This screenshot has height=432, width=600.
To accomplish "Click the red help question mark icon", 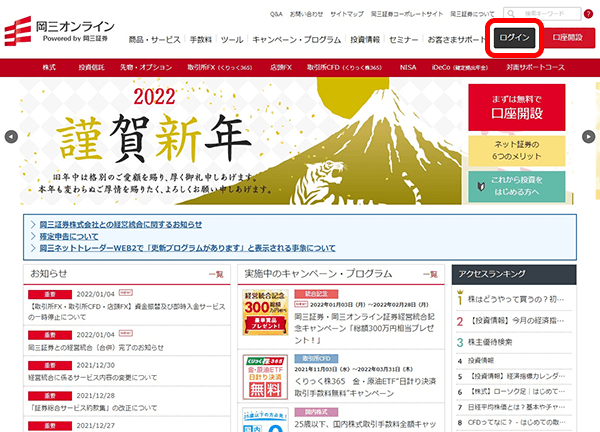I will click(588, 14).
